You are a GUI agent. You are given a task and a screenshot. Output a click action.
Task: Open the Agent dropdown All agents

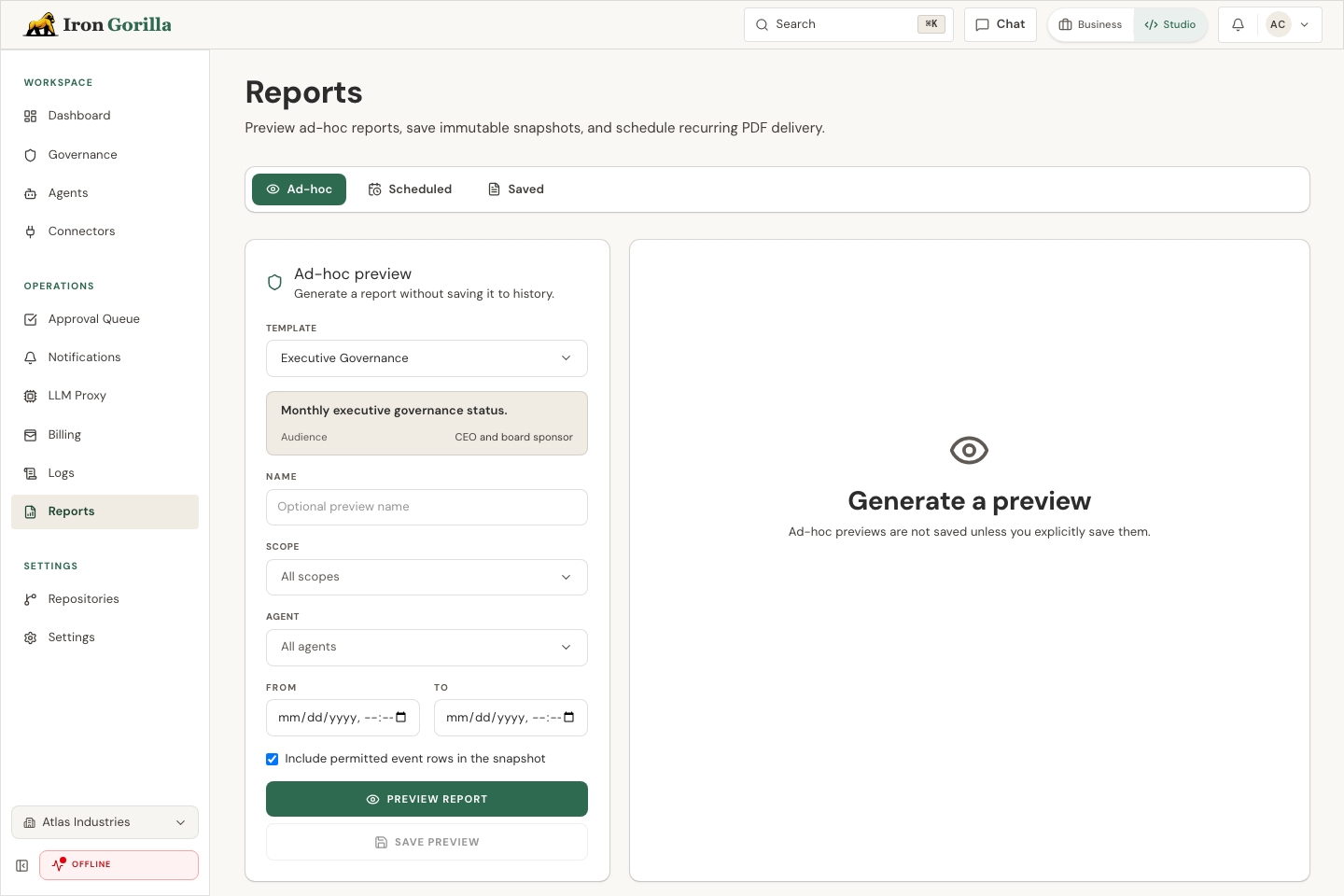click(427, 648)
